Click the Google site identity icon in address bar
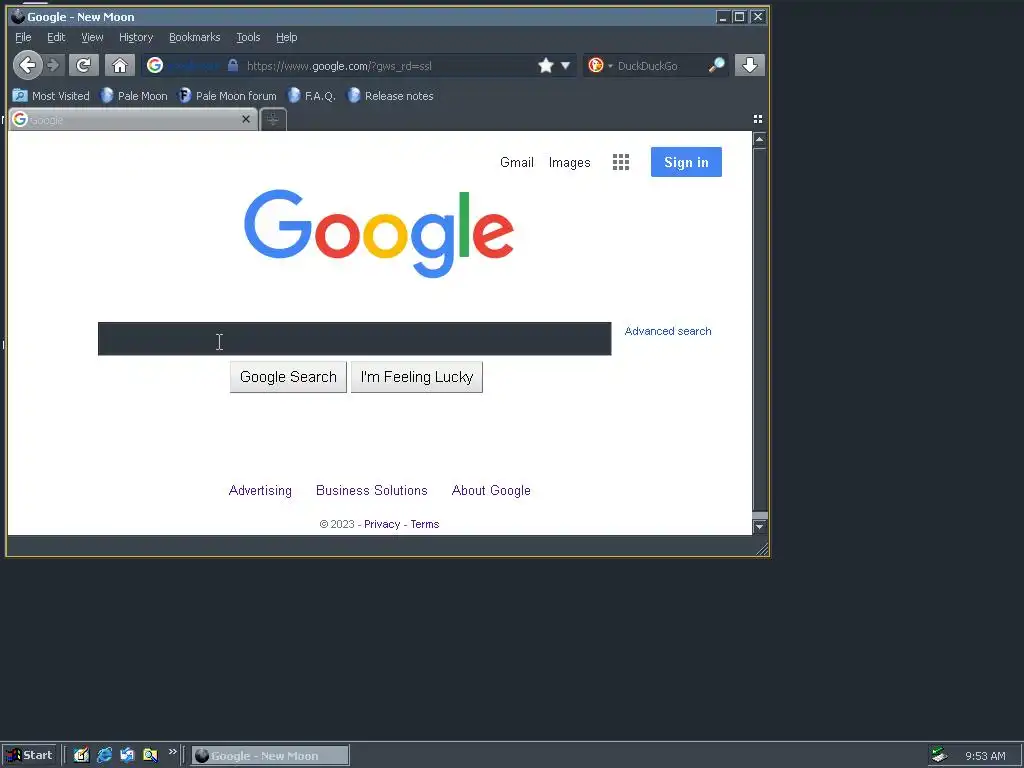The image size is (1024, 768). [155, 65]
